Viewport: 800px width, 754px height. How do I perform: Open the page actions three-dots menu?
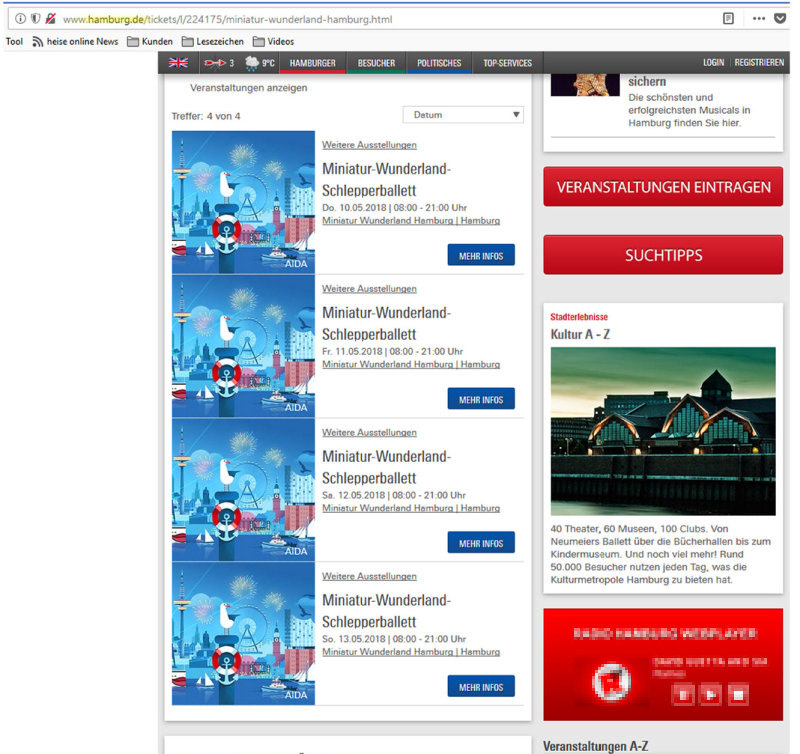[x=758, y=18]
